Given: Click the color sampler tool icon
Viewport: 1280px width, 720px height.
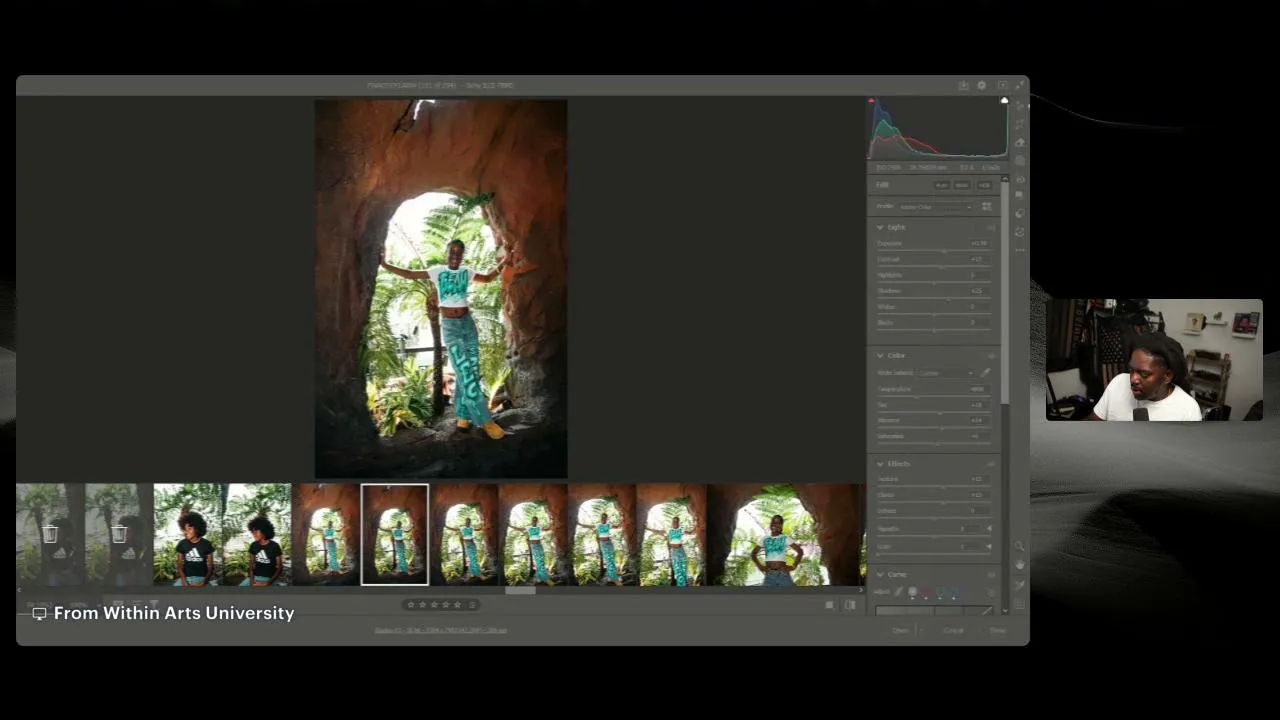Looking at the screenshot, I should (x=1019, y=585).
